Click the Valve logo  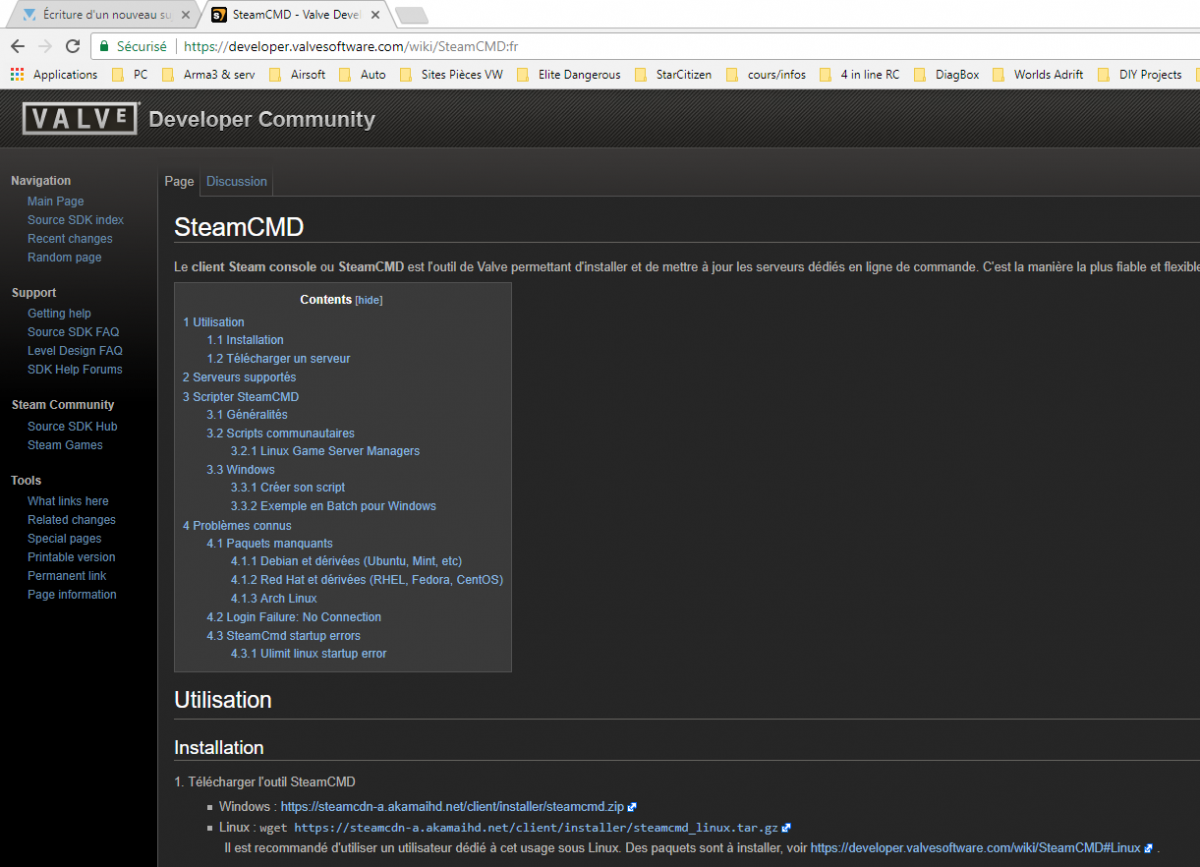point(80,119)
